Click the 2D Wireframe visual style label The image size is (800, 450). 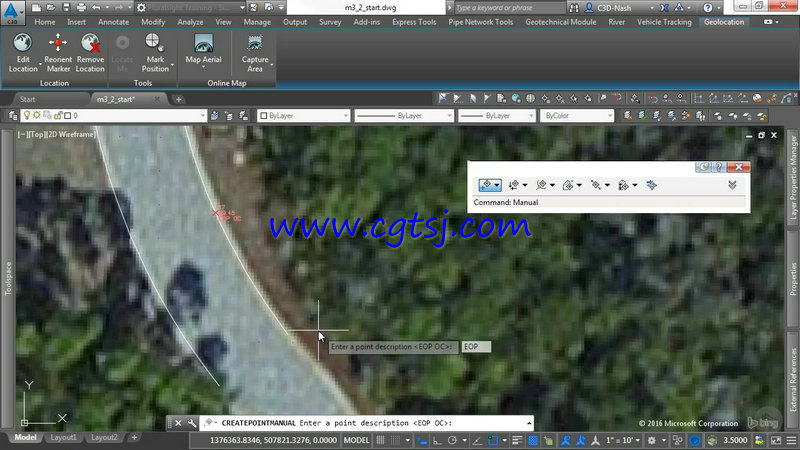(x=71, y=134)
